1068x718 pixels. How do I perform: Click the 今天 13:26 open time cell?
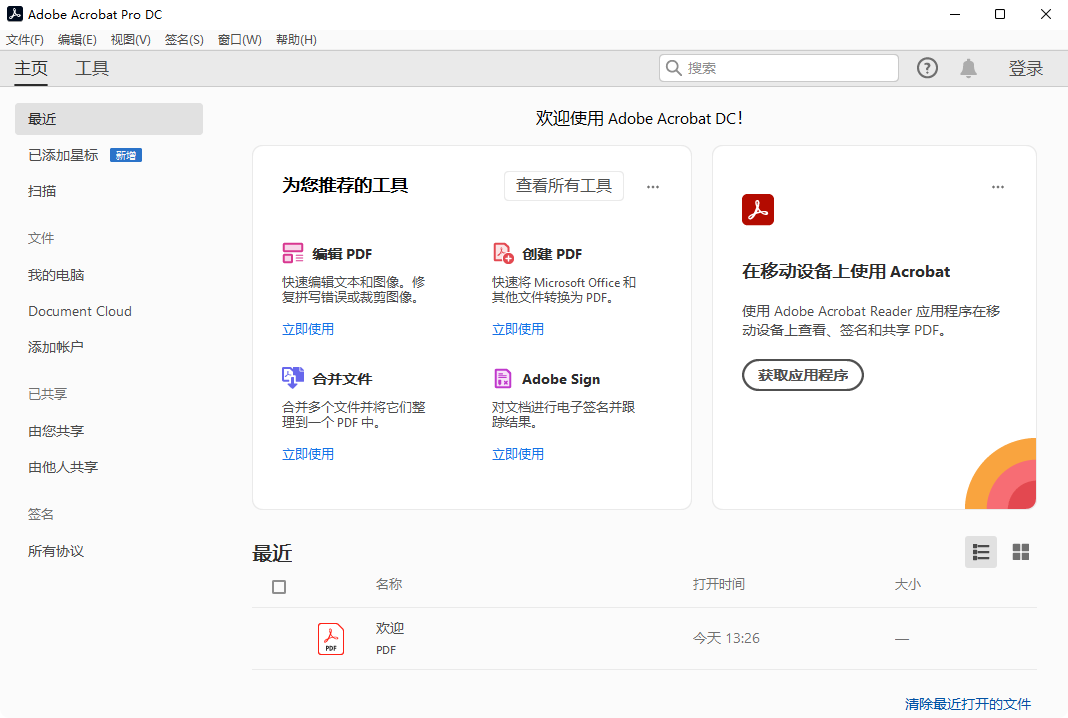pyautogui.click(x=726, y=638)
